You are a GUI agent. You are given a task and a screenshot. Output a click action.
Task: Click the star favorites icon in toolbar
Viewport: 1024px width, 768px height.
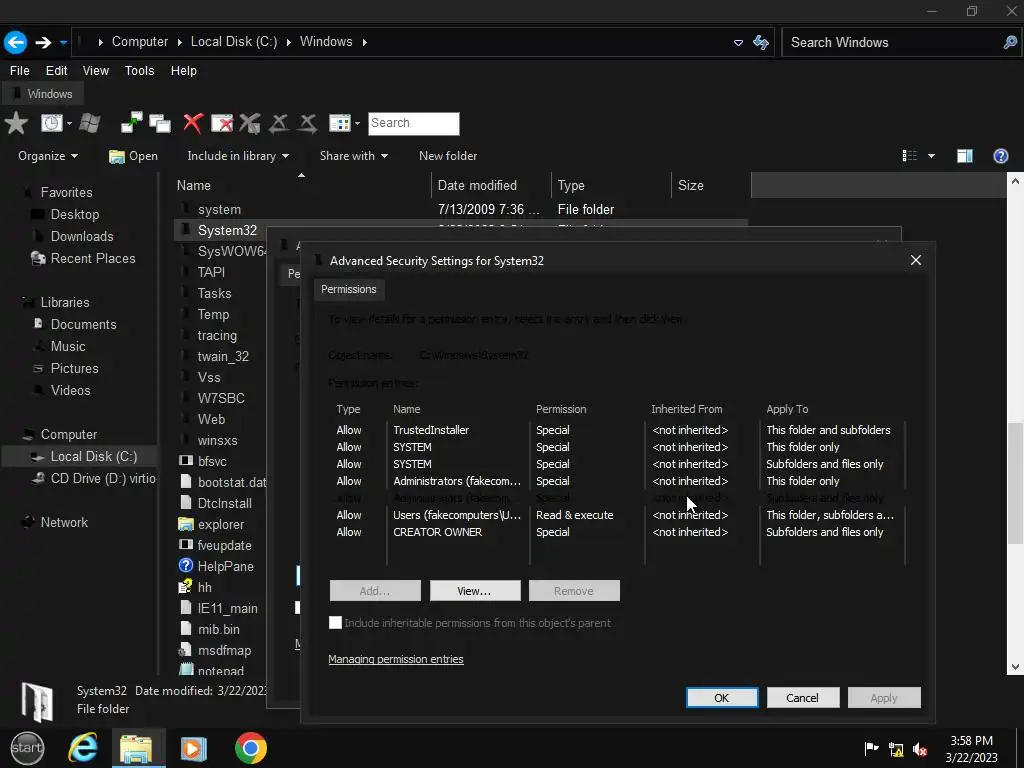click(x=16, y=123)
